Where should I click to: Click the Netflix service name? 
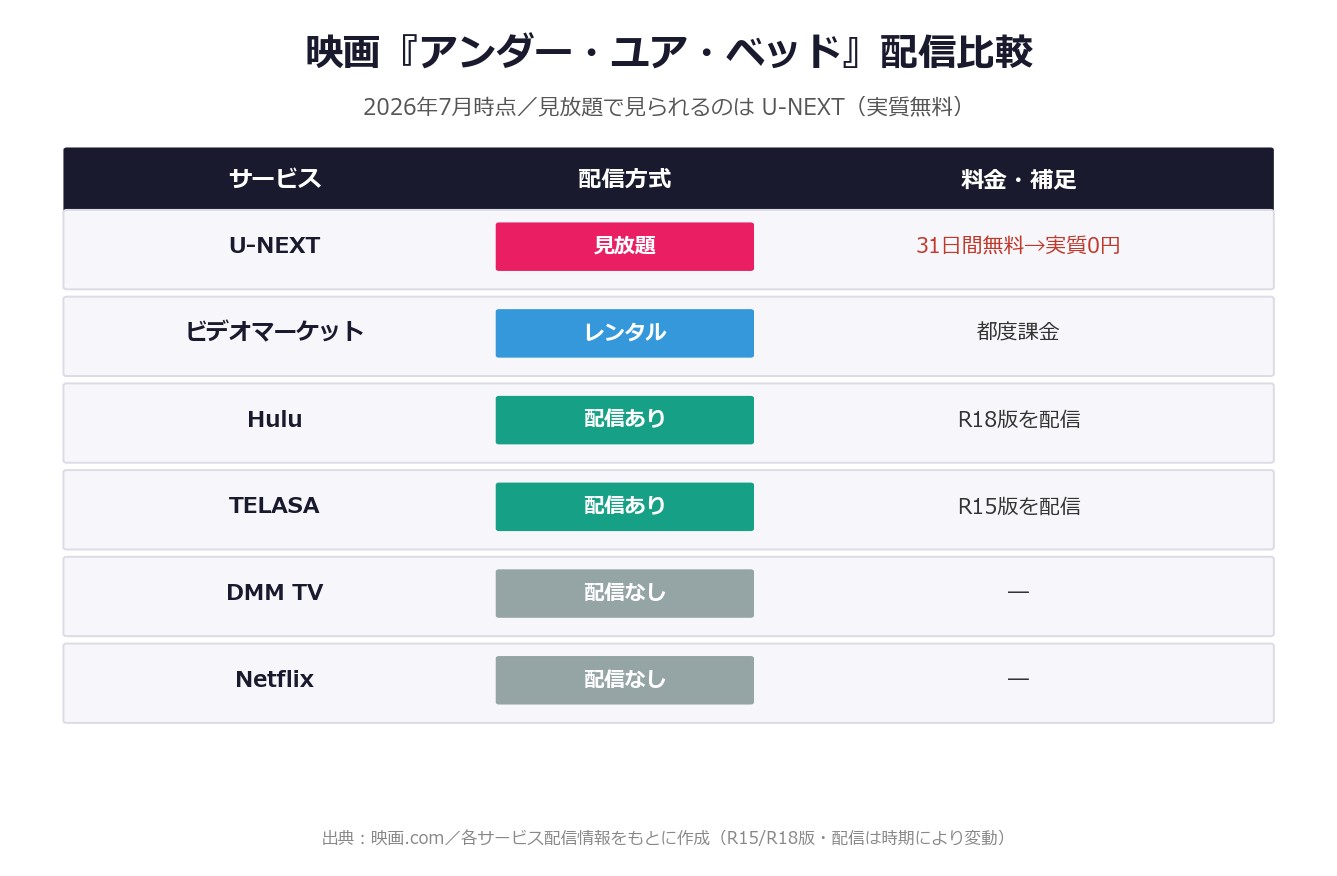(x=274, y=680)
